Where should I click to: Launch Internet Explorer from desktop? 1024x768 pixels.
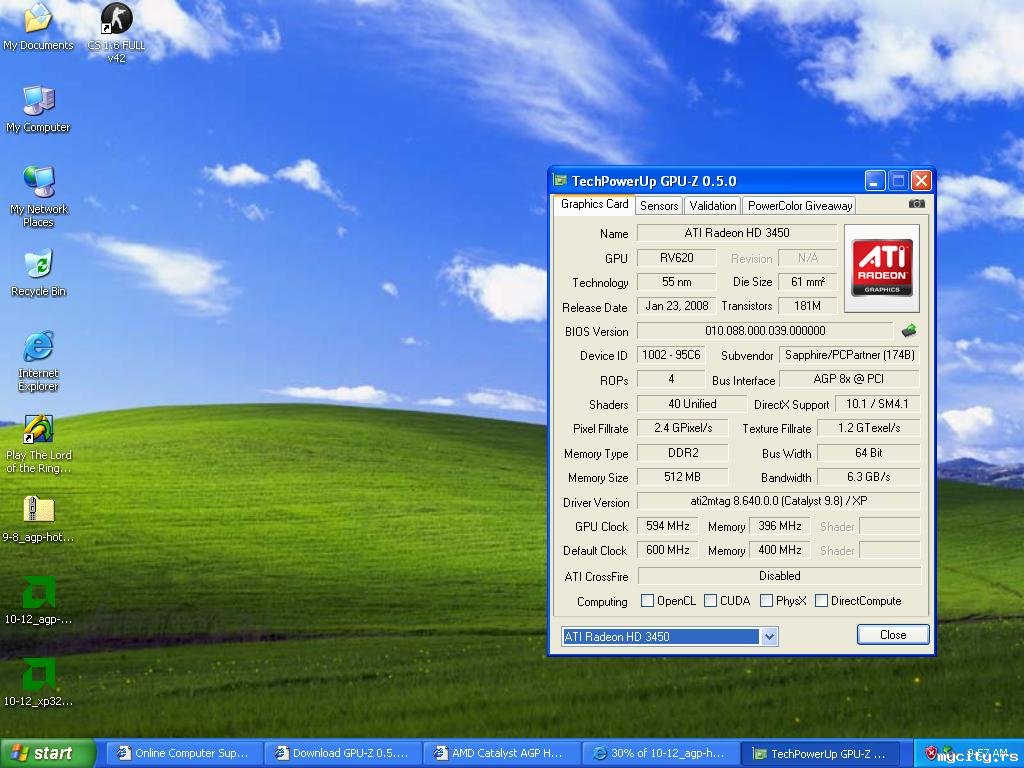(x=38, y=348)
